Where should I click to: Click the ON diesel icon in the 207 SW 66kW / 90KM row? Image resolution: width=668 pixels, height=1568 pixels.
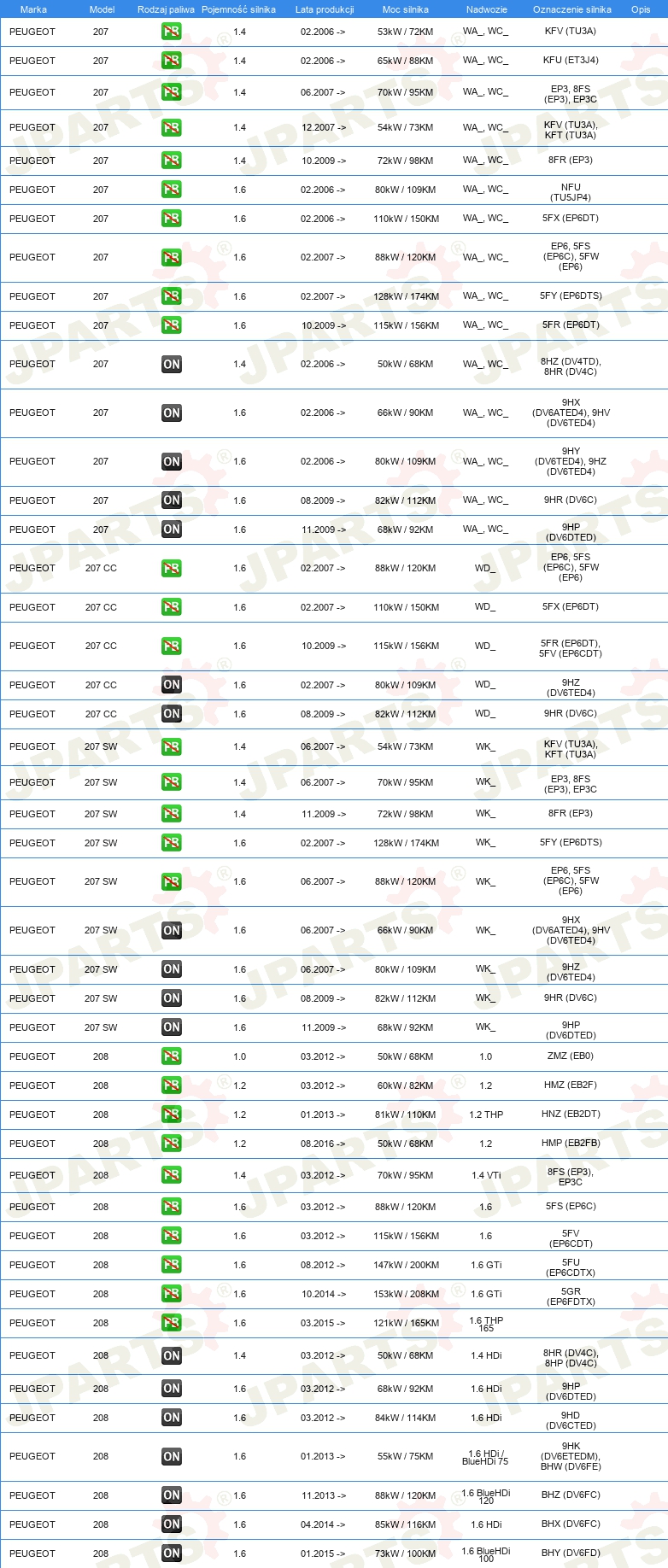172,931
